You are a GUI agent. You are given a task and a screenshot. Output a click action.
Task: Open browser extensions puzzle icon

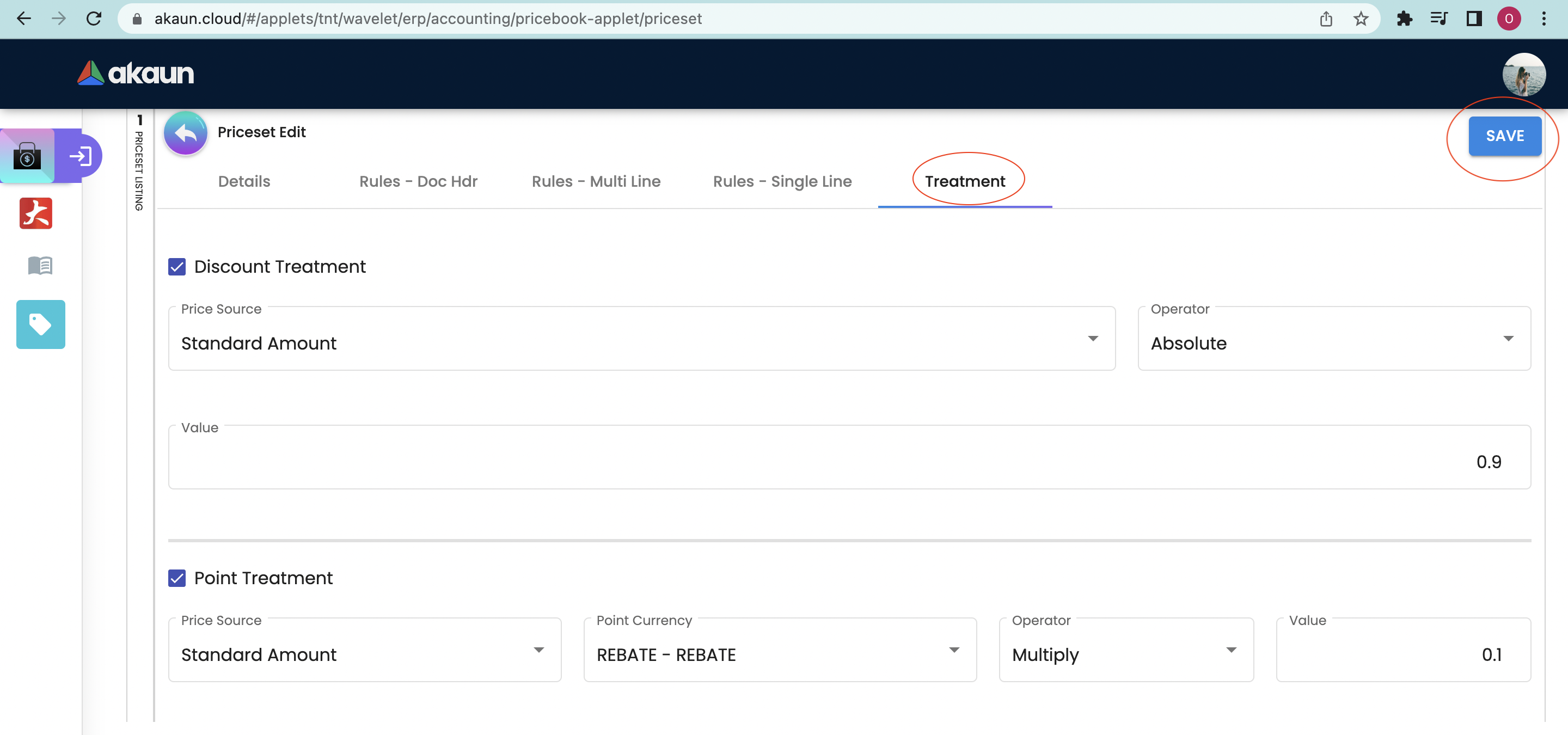[x=1404, y=19]
